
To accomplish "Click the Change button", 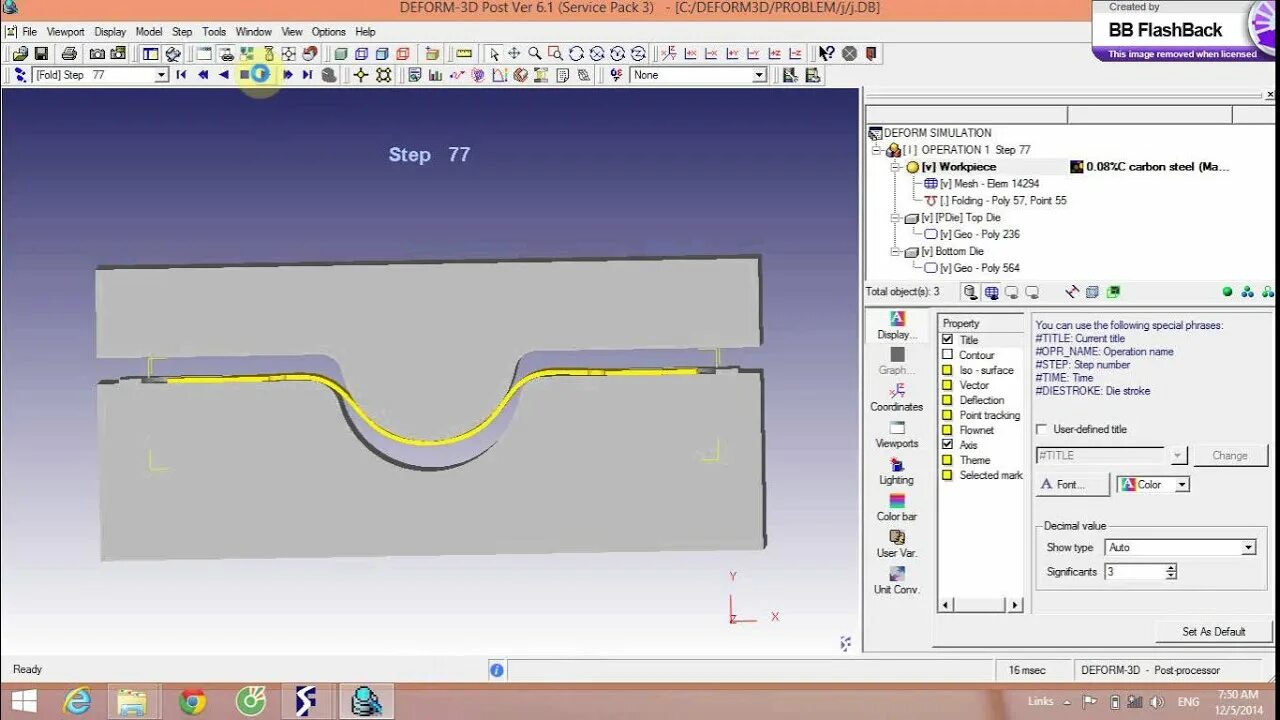I will tap(1230, 455).
